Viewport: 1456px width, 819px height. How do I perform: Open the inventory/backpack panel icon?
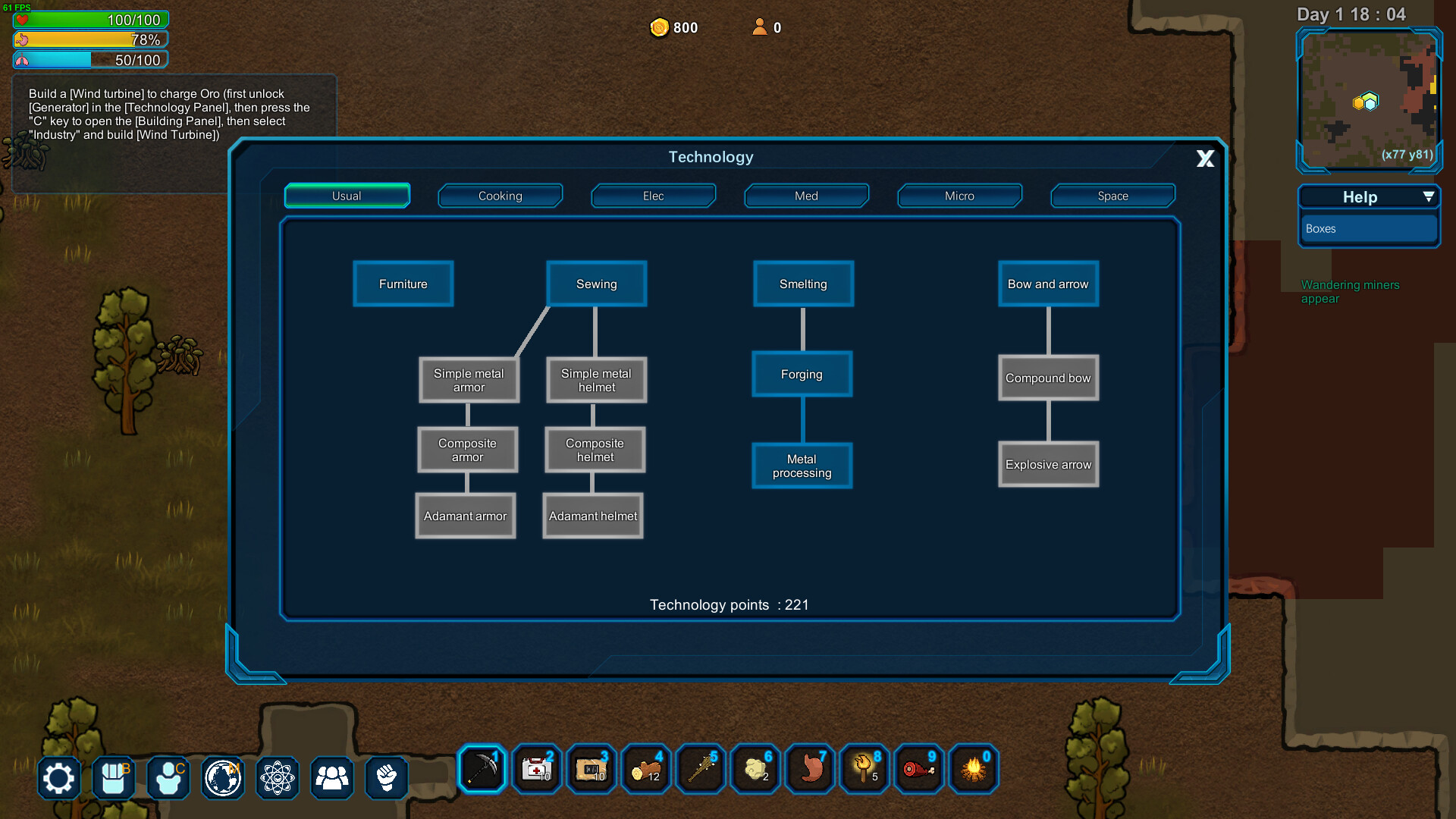(x=113, y=777)
